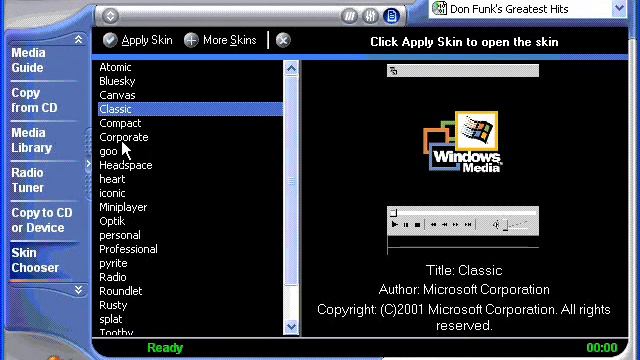This screenshot has width=640, height=360.
Task: Click the playlist icon beside Don Funk's Greatest Hits
Action: (439, 8)
